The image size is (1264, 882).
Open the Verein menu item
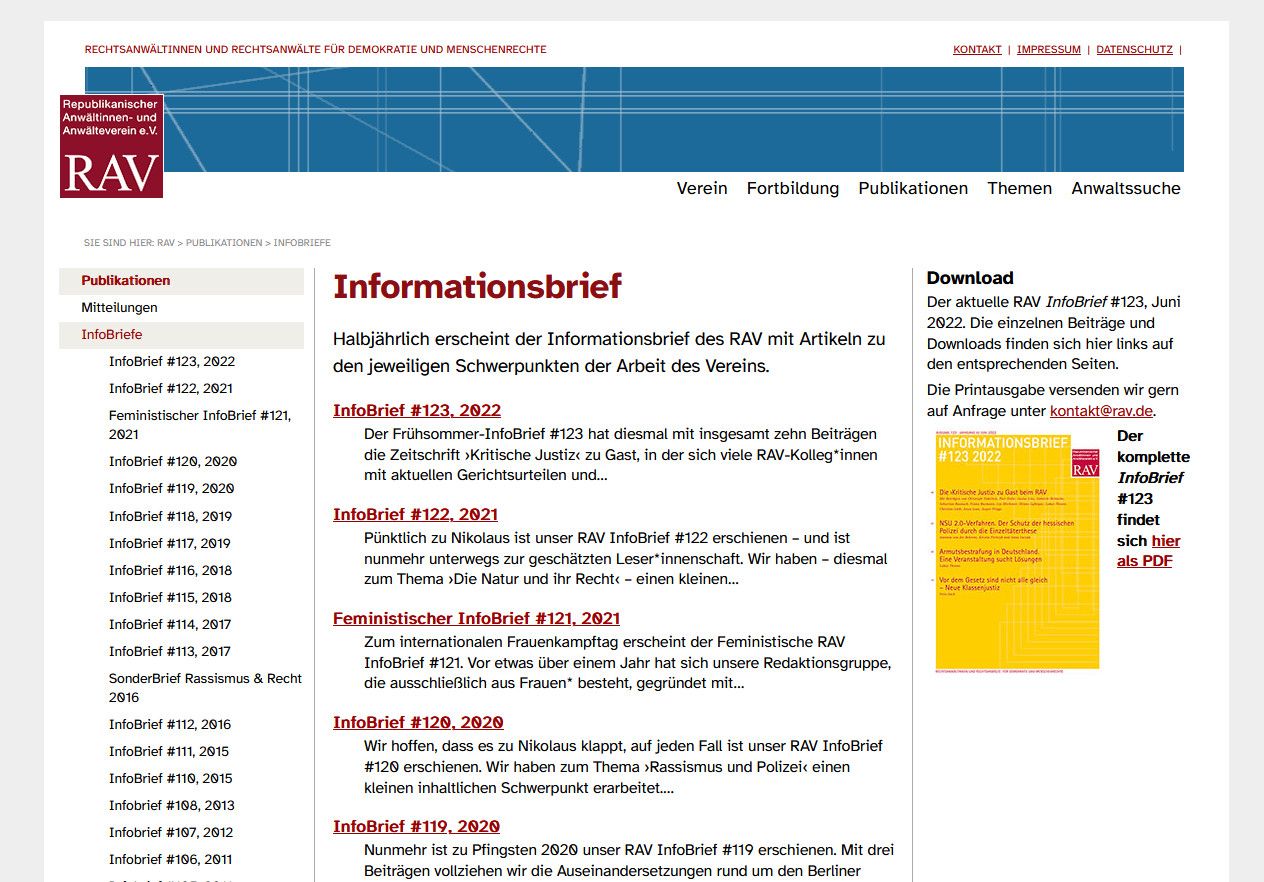(x=702, y=188)
